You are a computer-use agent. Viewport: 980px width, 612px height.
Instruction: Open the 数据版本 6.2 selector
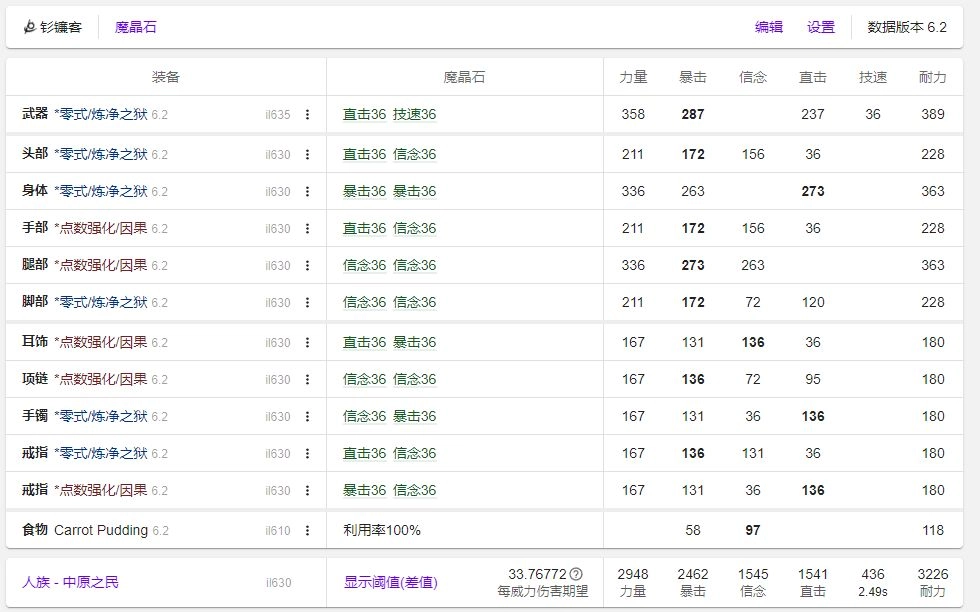tap(906, 28)
